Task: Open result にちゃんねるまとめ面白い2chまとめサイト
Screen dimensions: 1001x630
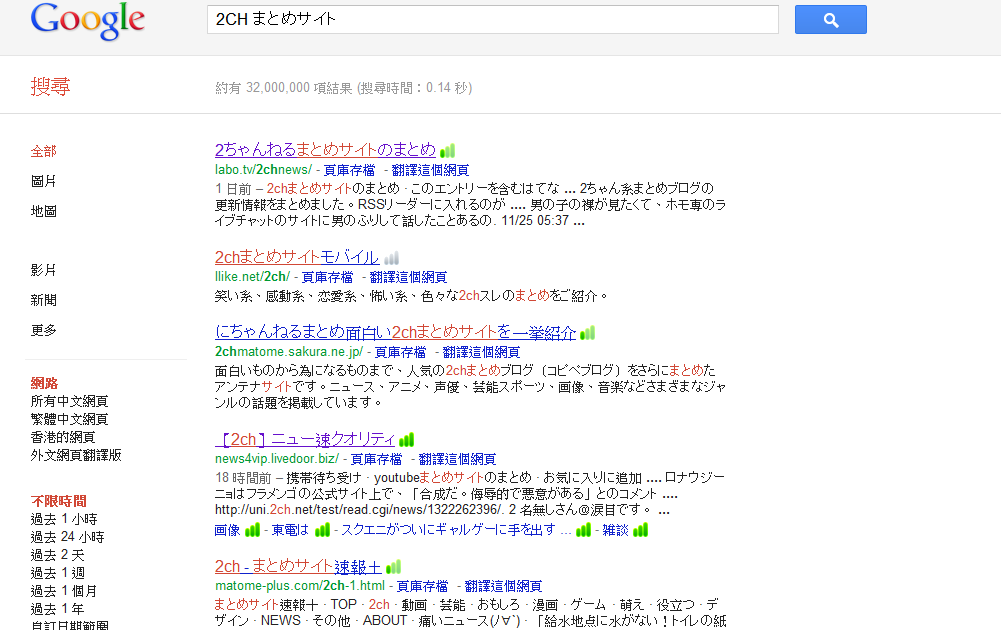Action: tap(396, 332)
